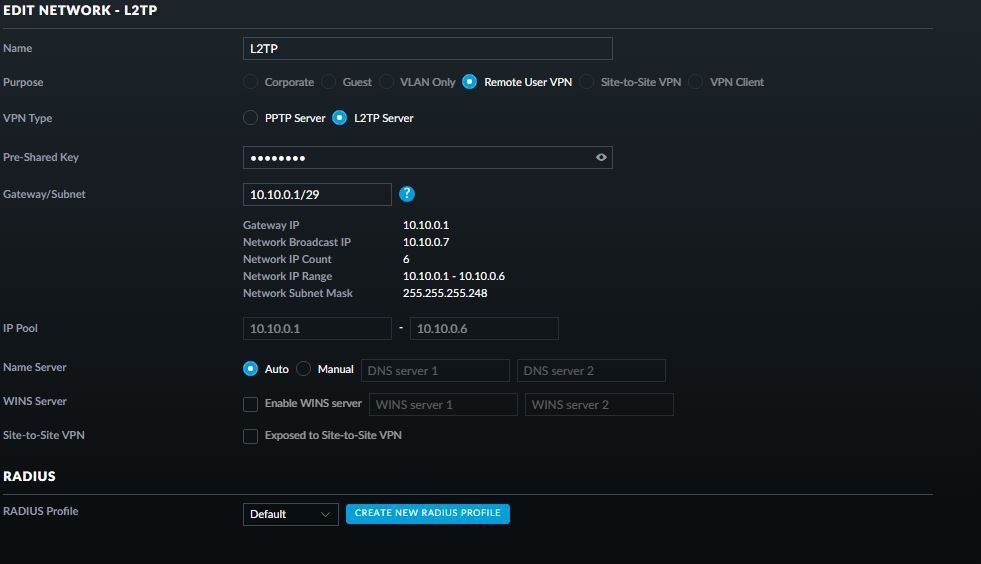Image resolution: width=981 pixels, height=564 pixels.
Task: Select the Guest purpose radio button
Action: coord(329,82)
